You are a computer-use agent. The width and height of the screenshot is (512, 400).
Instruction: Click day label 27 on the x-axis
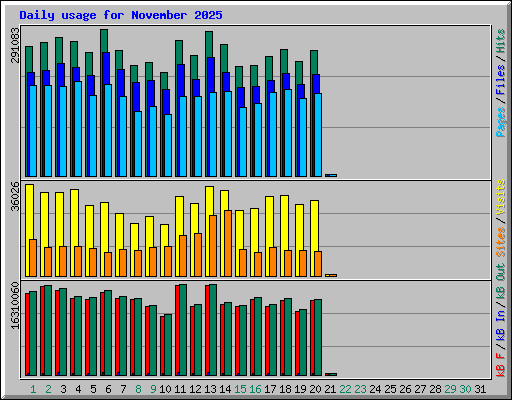(x=420, y=389)
